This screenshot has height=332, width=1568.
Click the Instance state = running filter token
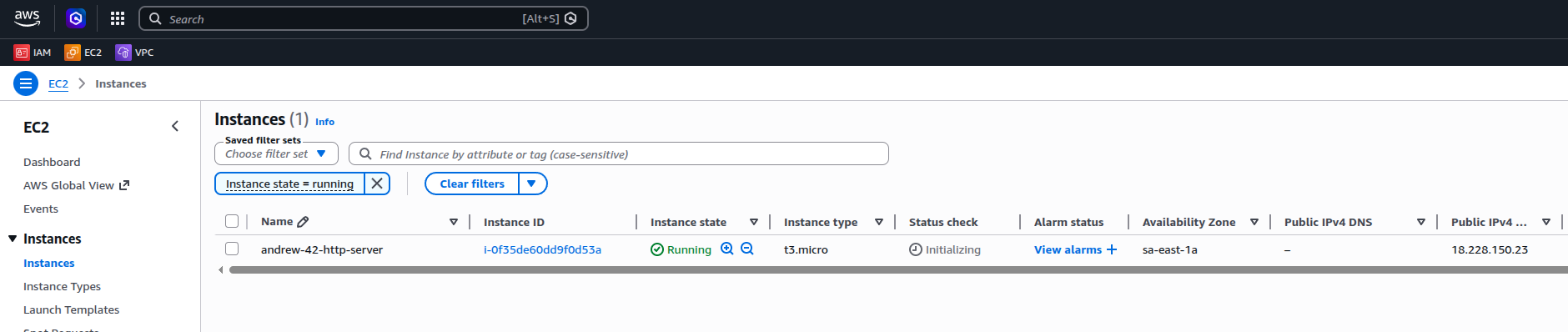tap(289, 184)
